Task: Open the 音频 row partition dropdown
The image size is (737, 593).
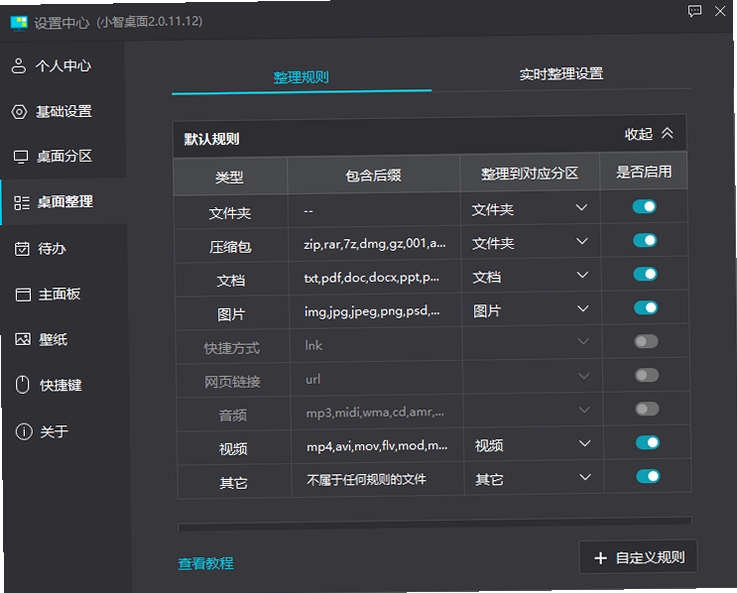Action: pyautogui.click(x=533, y=411)
